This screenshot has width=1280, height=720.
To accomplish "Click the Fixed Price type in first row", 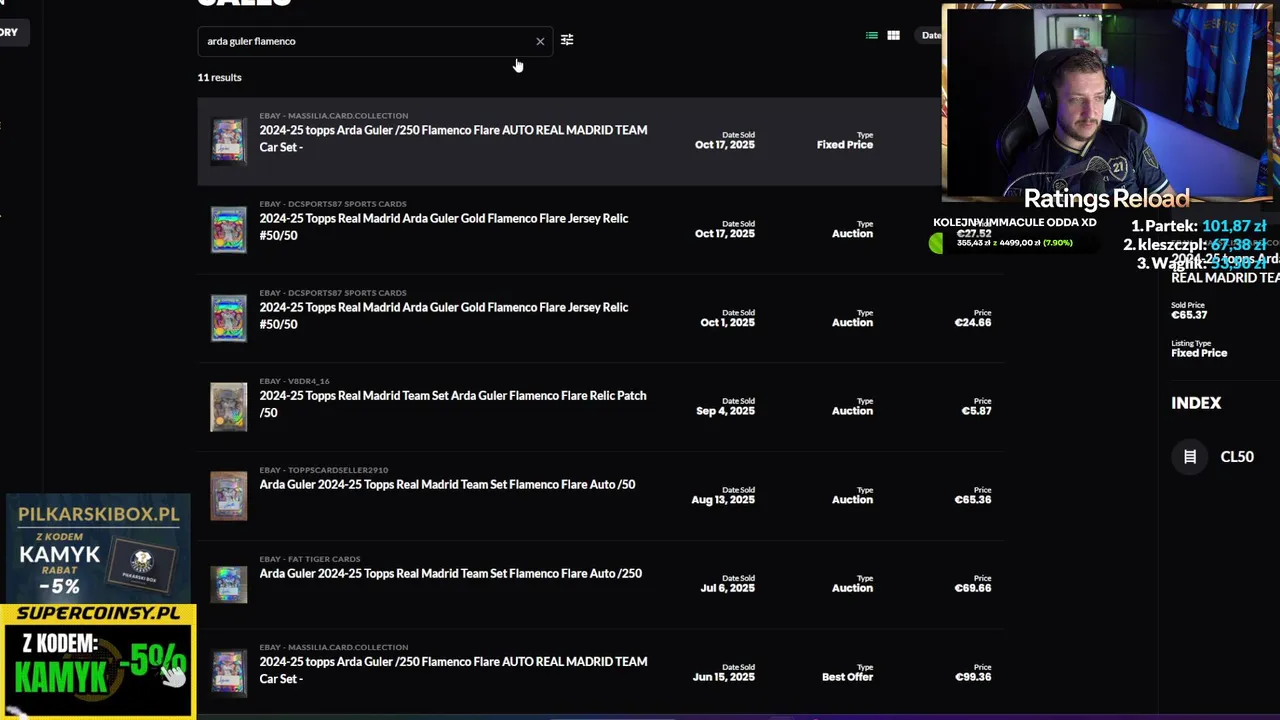I will pyautogui.click(x=845, y=145).
